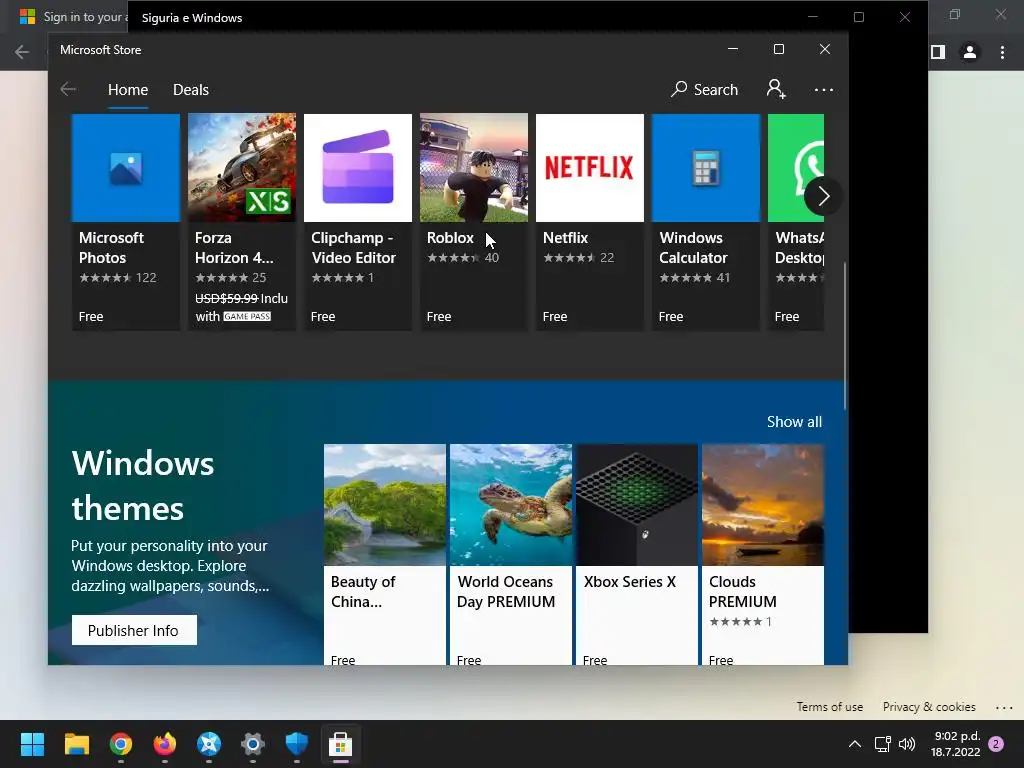Open the Windows Start menu

(32, 744)
